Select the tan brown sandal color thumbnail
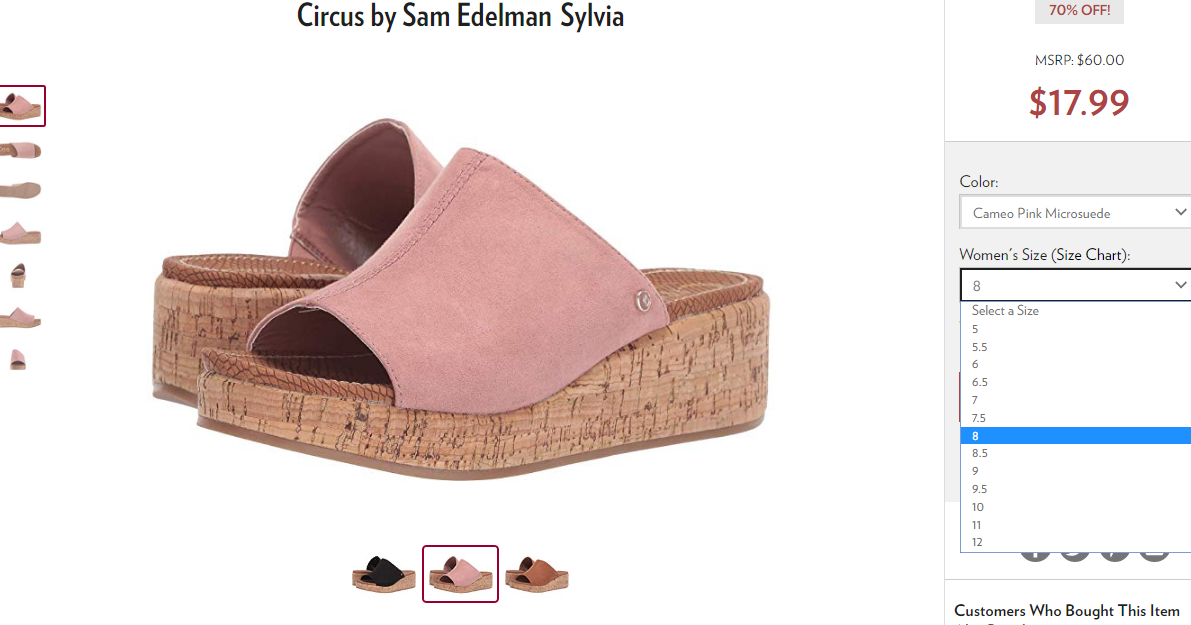Screen dimensions: 1191x625 [x=537, y=574]
